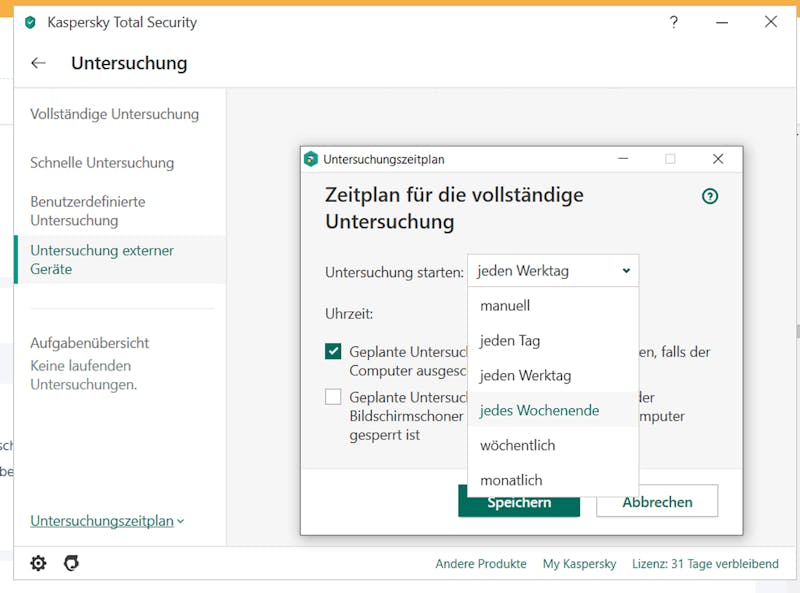Minimize the Kaspersky Total Security window

tap(722, 22)
